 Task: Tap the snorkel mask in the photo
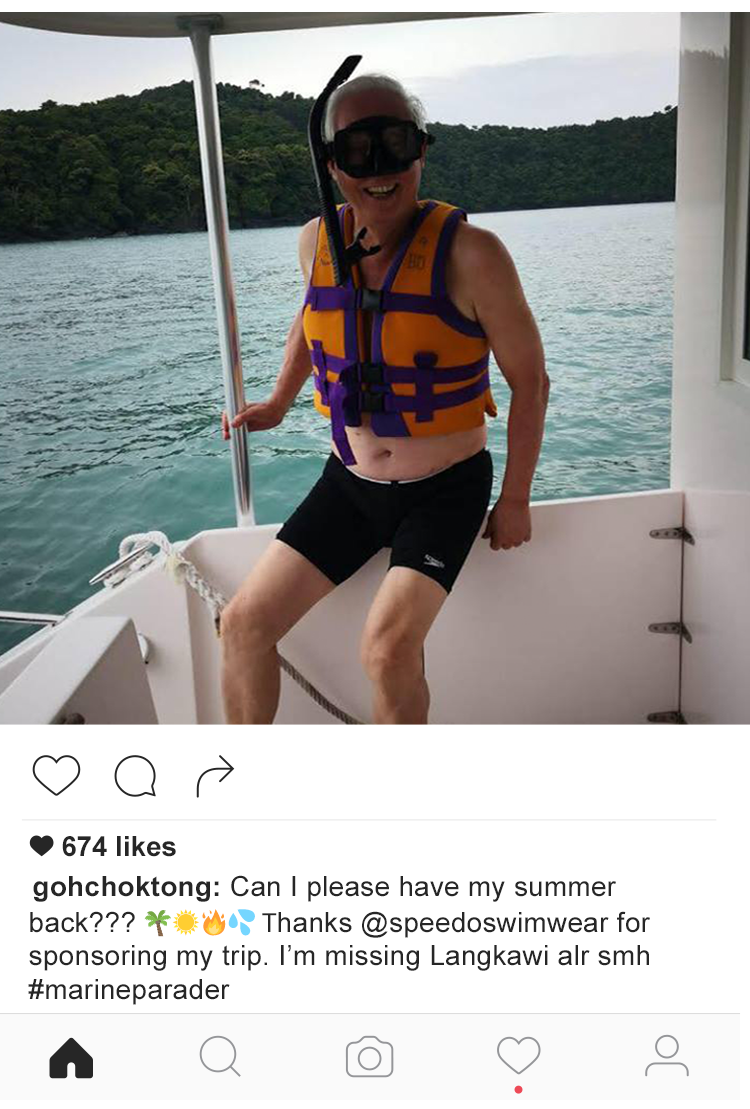[x=378, y=147]
